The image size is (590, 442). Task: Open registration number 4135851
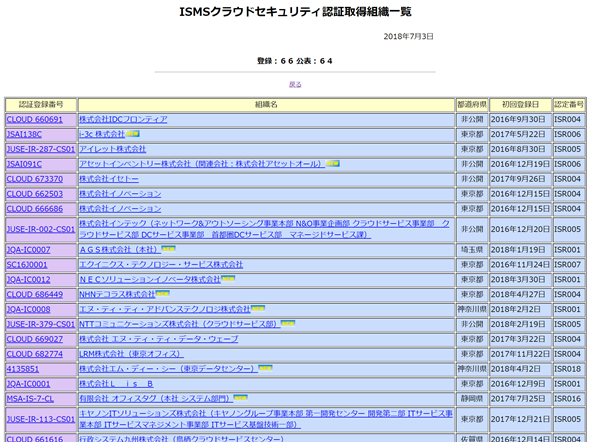tap(23, 369)
